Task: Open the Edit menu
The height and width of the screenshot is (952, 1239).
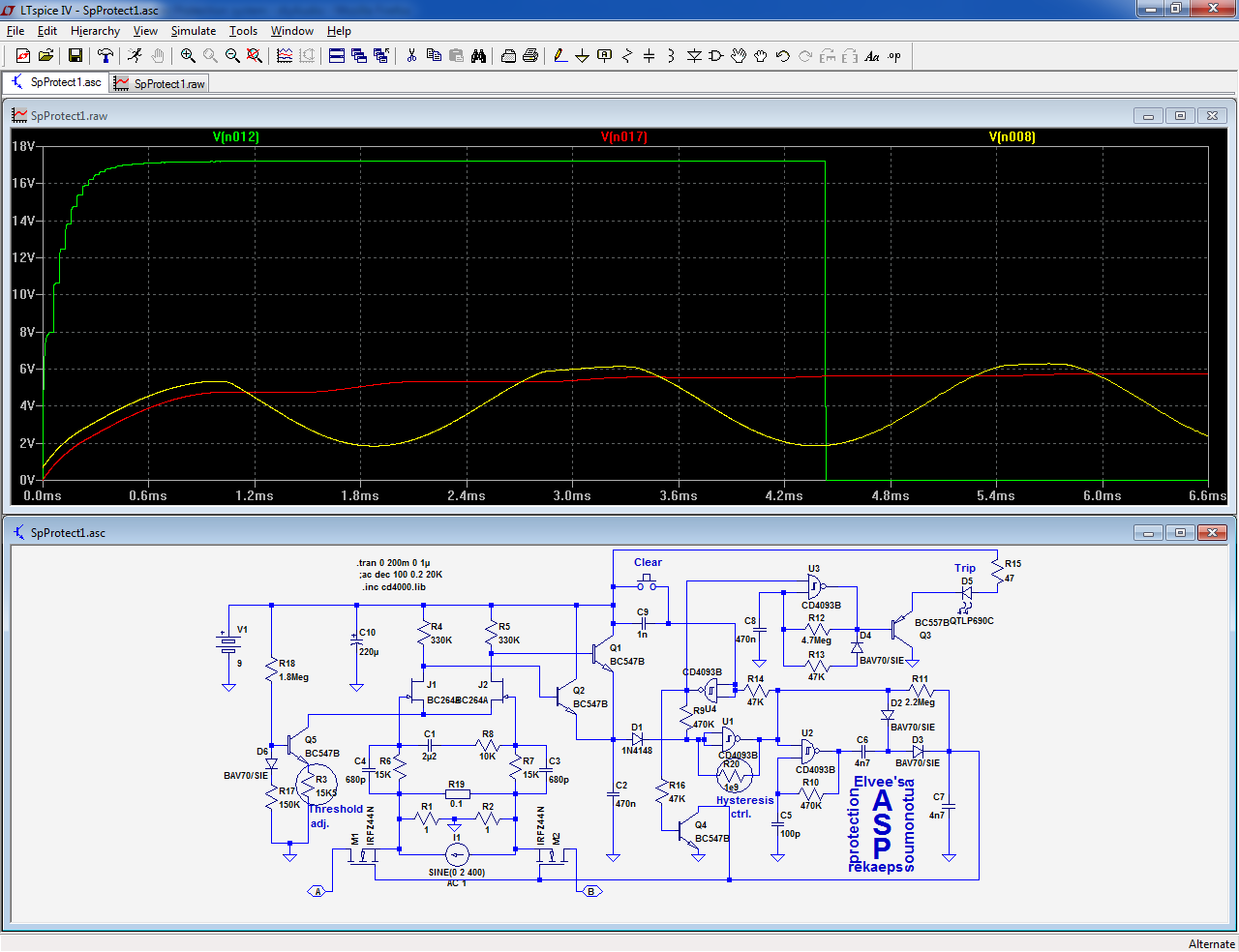Action: [47, 31]
